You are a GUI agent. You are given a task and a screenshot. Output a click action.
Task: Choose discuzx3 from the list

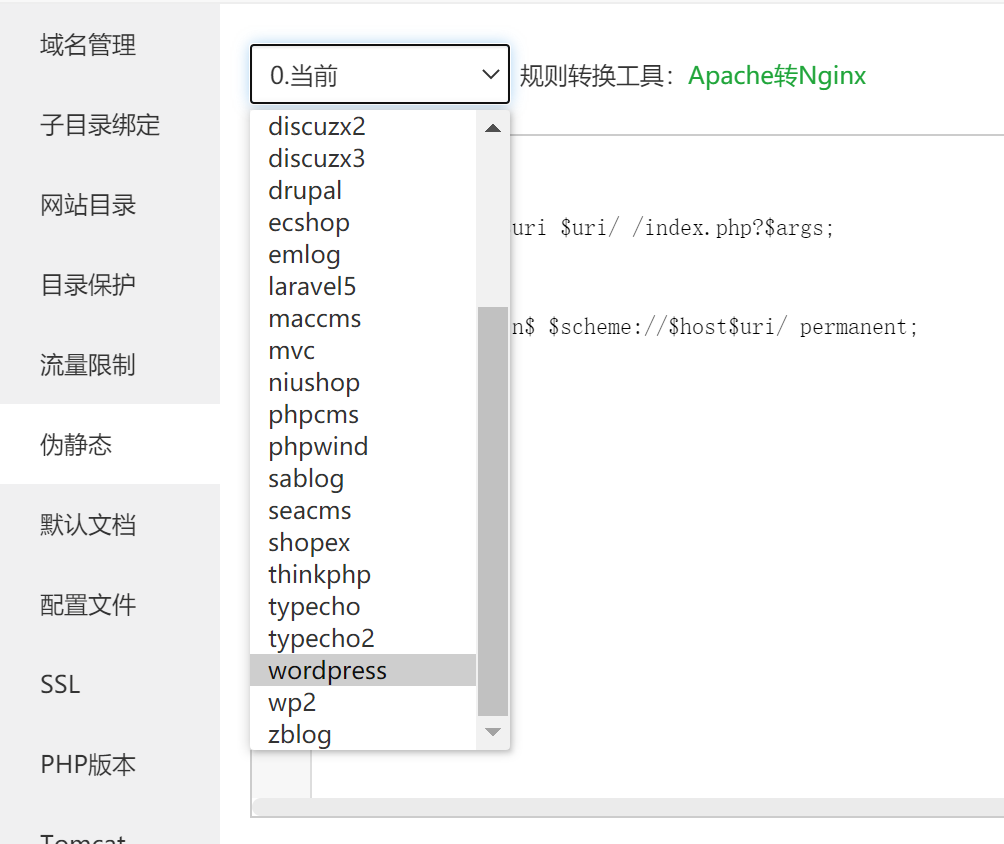click(x=317, y=159)
